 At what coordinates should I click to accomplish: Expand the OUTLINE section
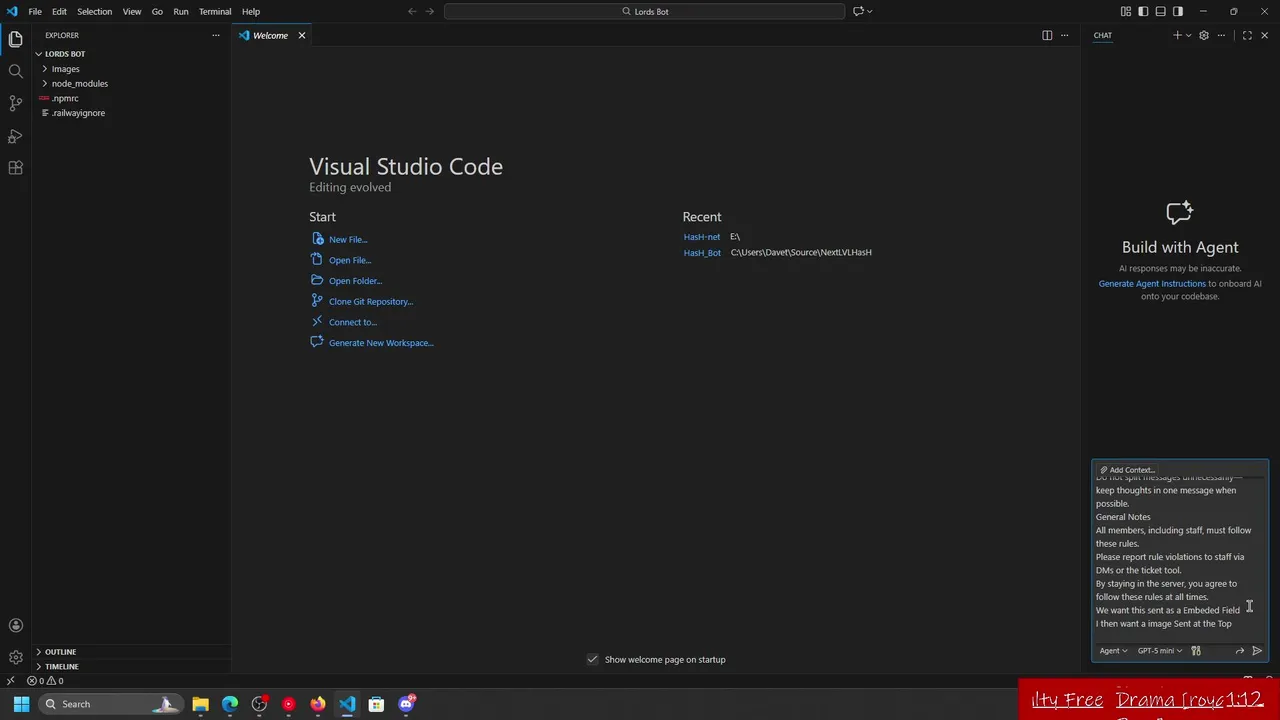[x=131, y=652]
